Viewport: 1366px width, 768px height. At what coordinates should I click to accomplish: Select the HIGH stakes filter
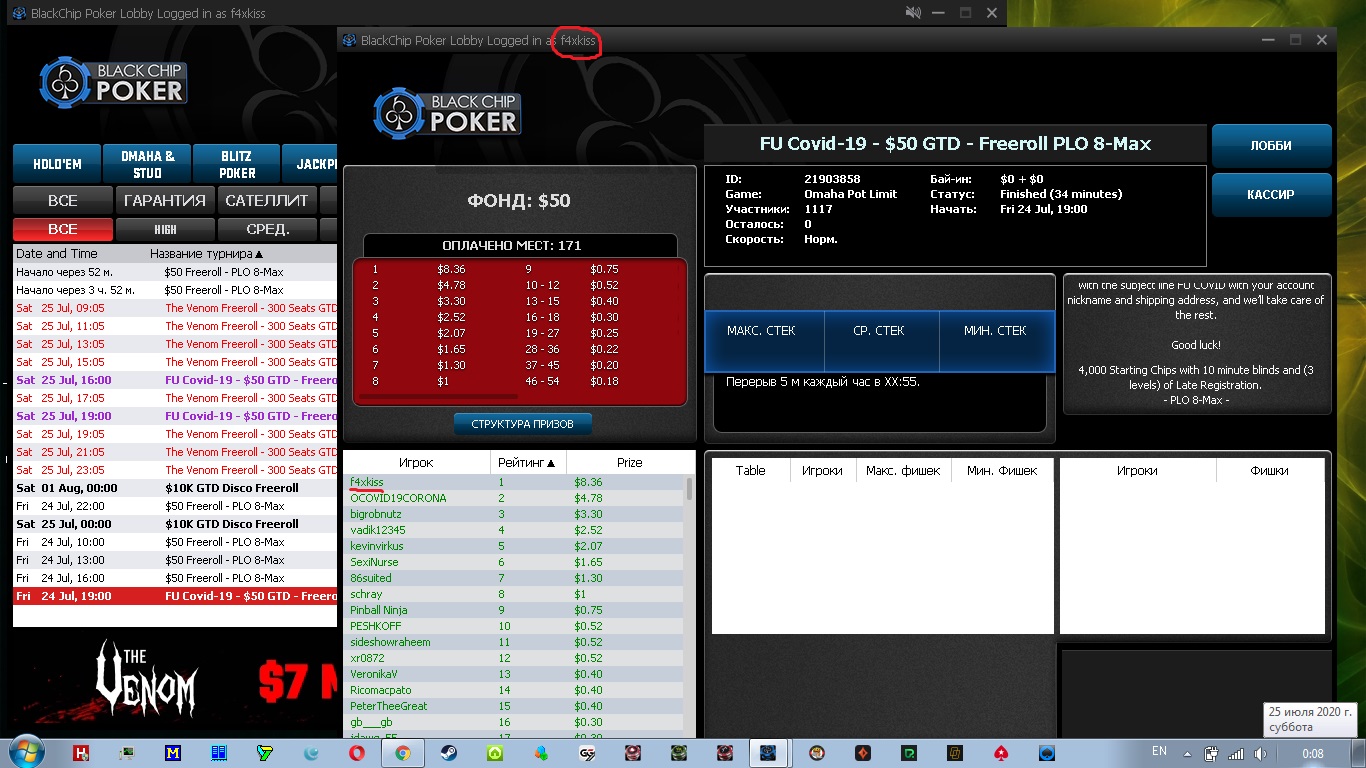click(x=164, y=229)
